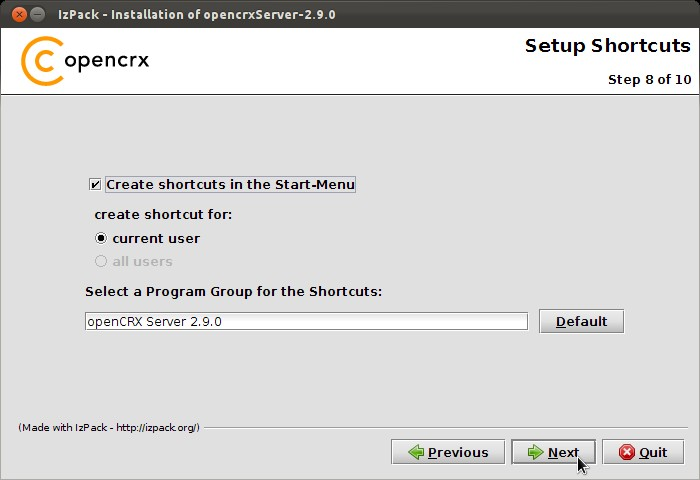Select the current user radio button
This screenshot has height=480, width=700.
coord(101,238)
